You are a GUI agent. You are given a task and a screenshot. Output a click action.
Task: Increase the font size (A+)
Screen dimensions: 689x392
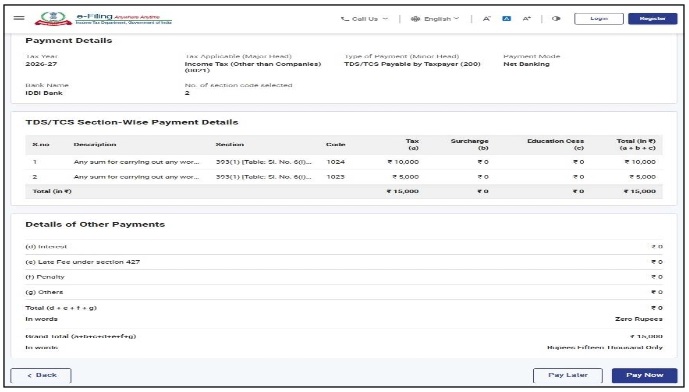click(x=526, y=19)
